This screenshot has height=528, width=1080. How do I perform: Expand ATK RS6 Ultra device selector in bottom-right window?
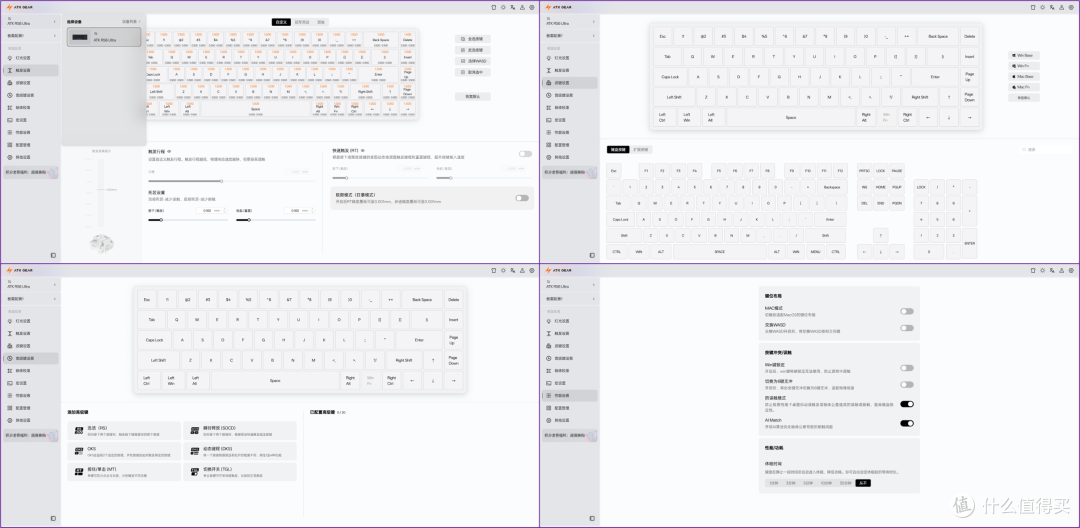click(570, 284)
